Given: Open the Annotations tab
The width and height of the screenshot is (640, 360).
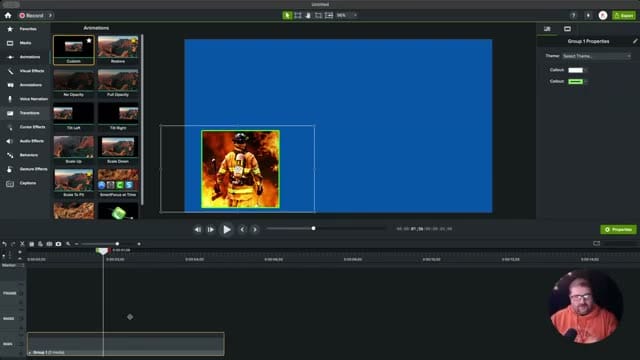Looking at the screenshot, I should coord(25,85).
